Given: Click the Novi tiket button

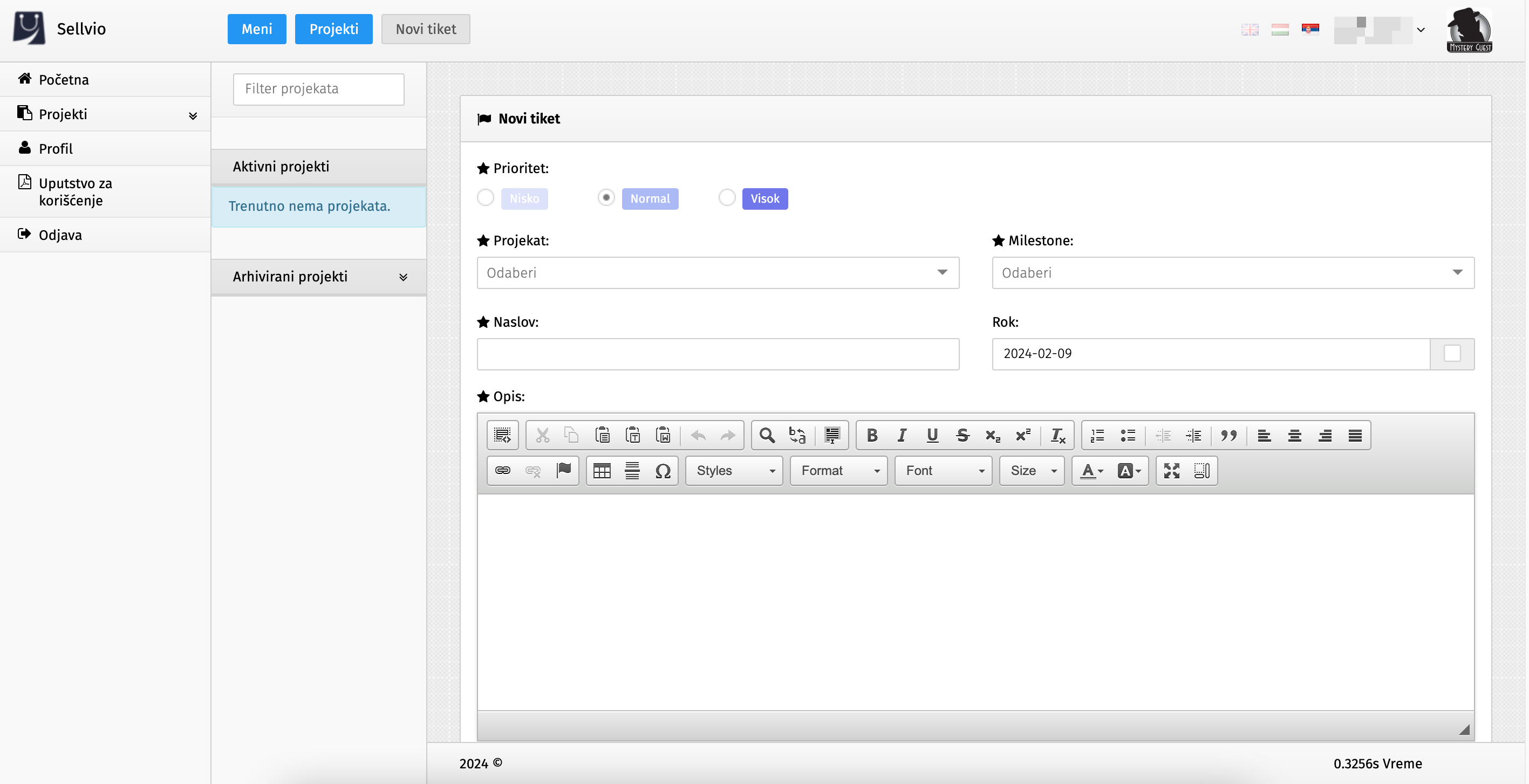Looking at the screenshot, I should pos(426,29).
